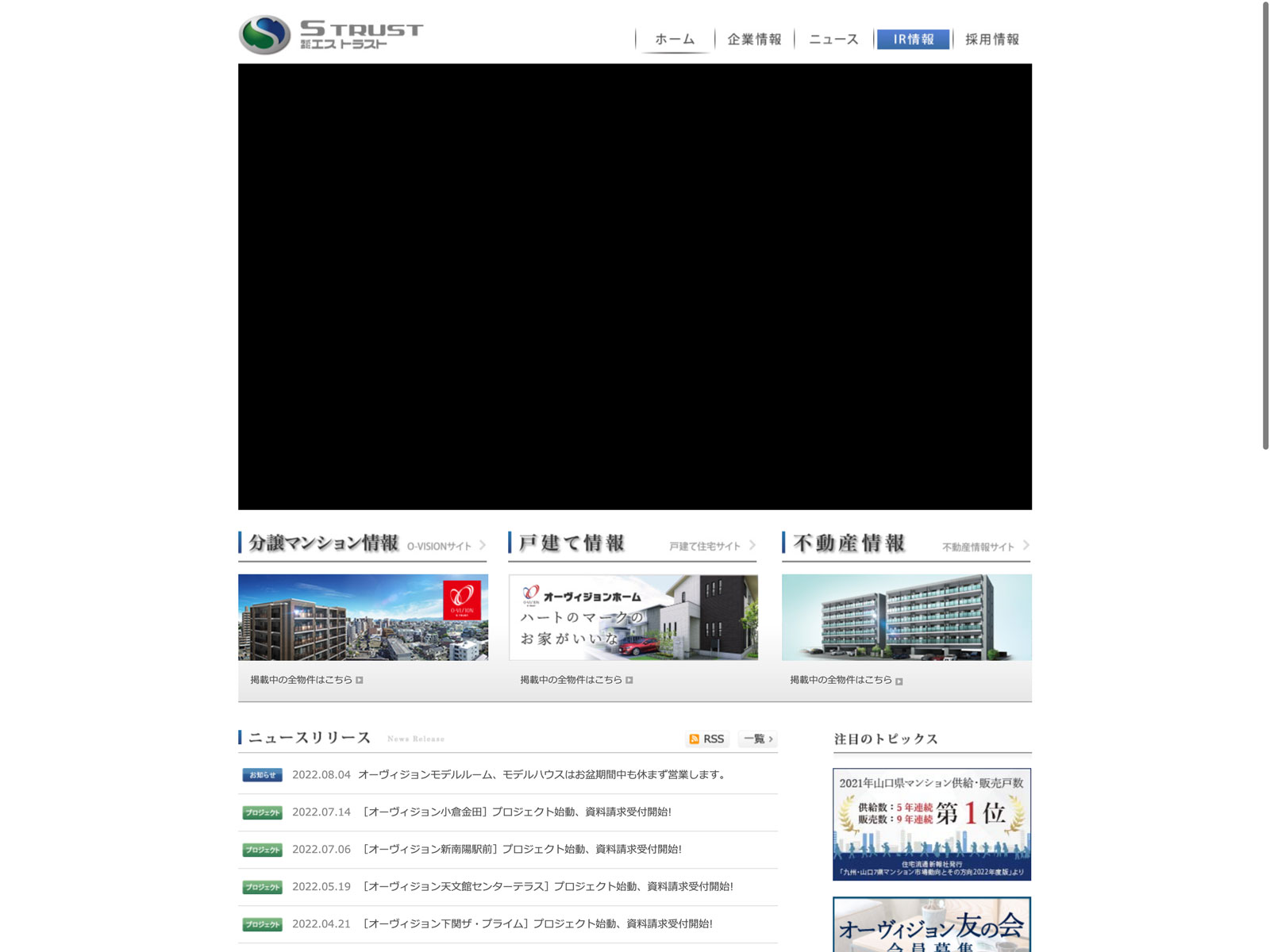This screenshot has height=952, width=1270.
Task: Expand the news list with 一覧 button
Action: (757, 739)
